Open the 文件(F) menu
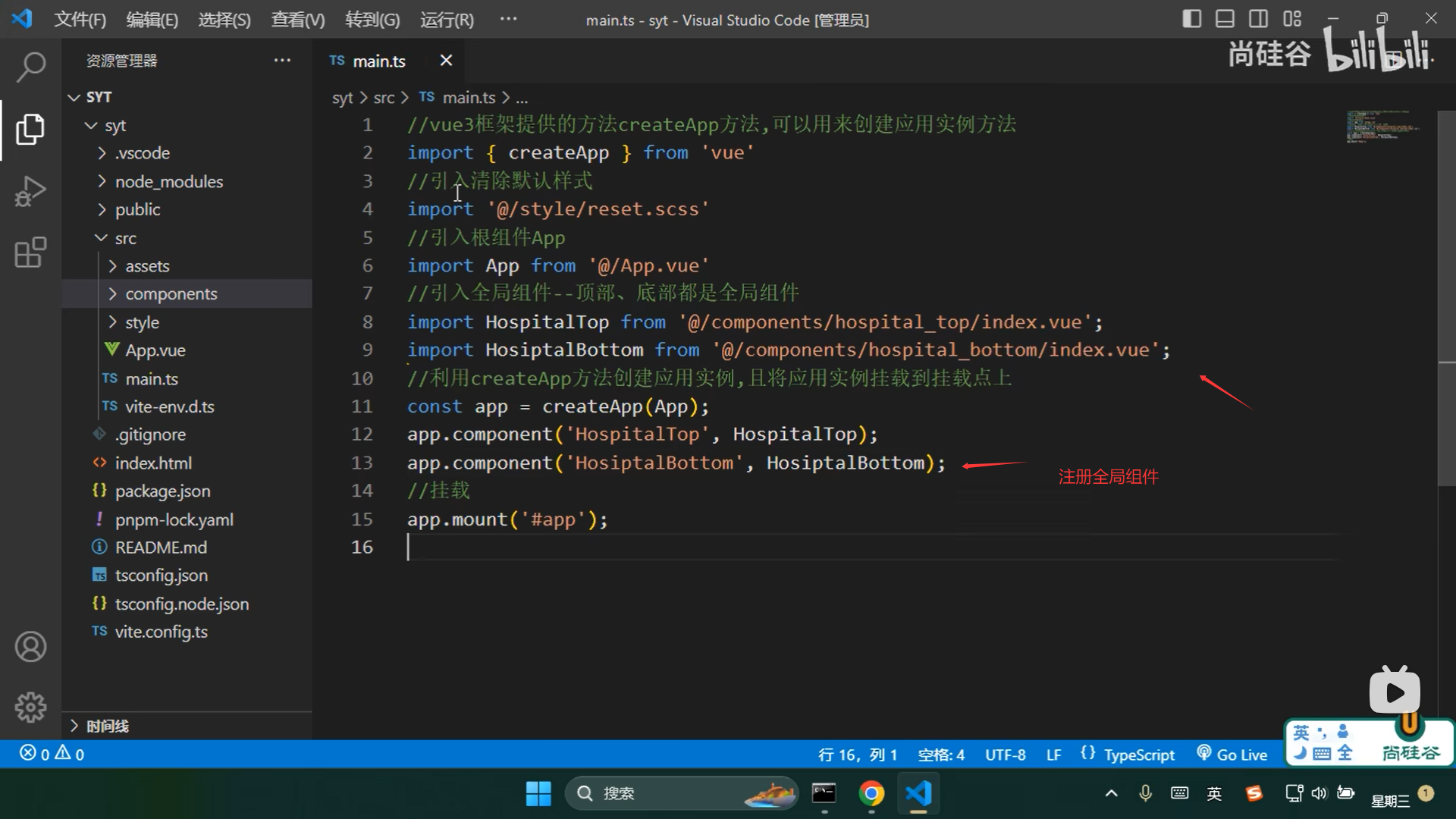The width and height of the screenshot is (1456, 819). point(80,20)
